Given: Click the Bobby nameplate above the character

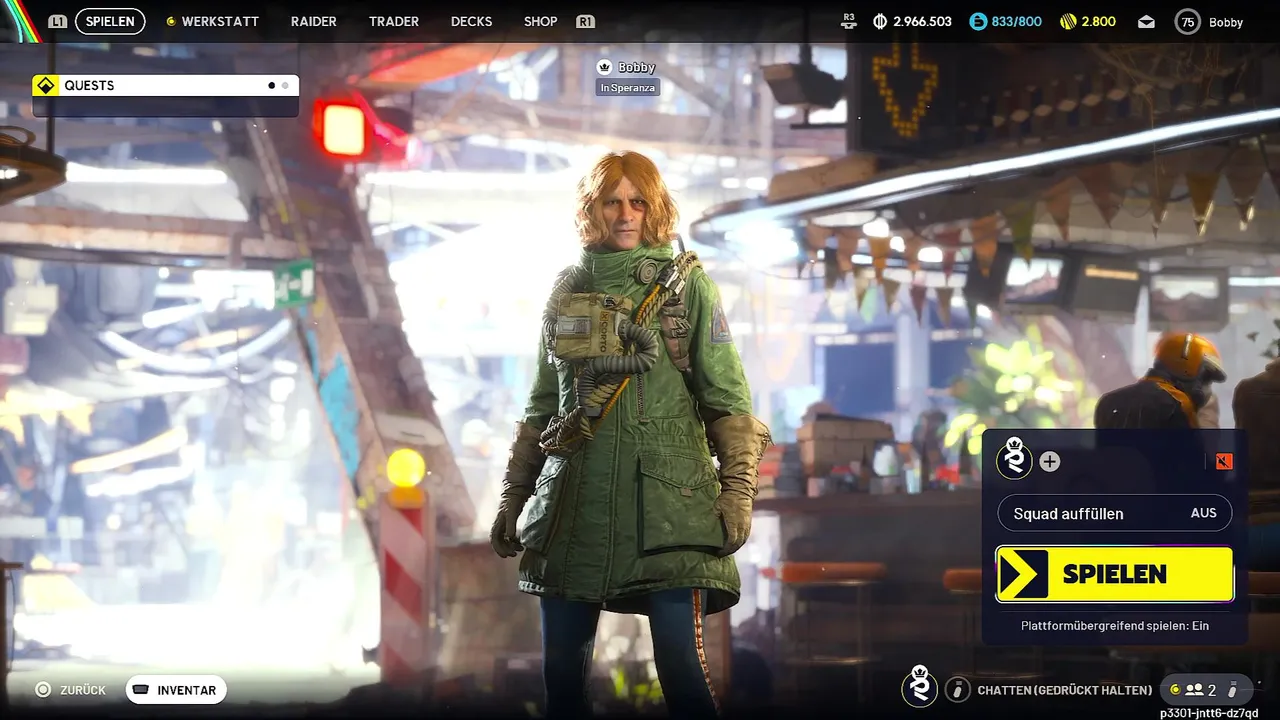Looking at the screenshot, I should point(636,67).
